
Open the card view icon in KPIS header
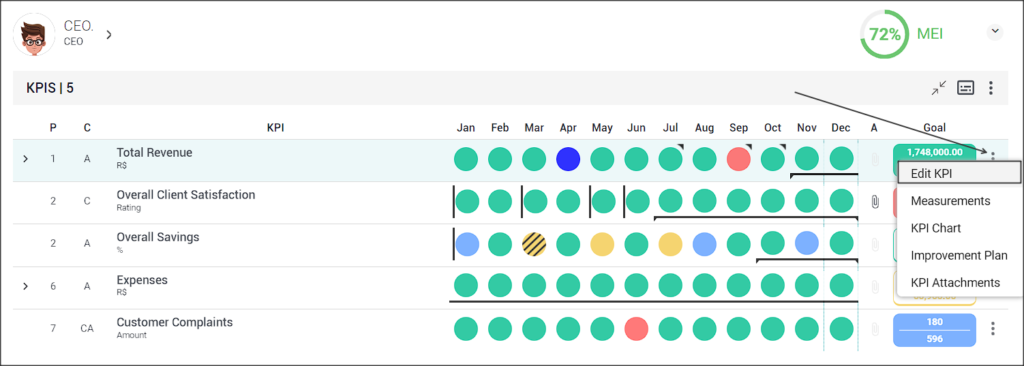pyautogui.click(x=965, y=88)
